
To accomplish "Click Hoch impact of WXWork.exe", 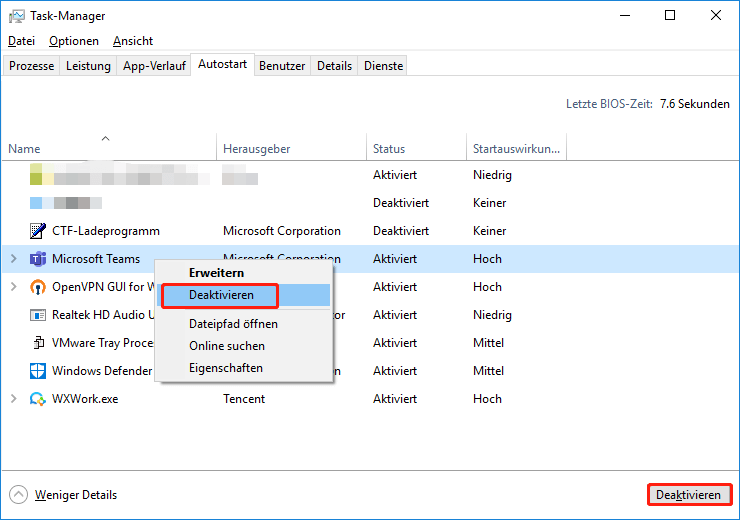I will point(487,399).
